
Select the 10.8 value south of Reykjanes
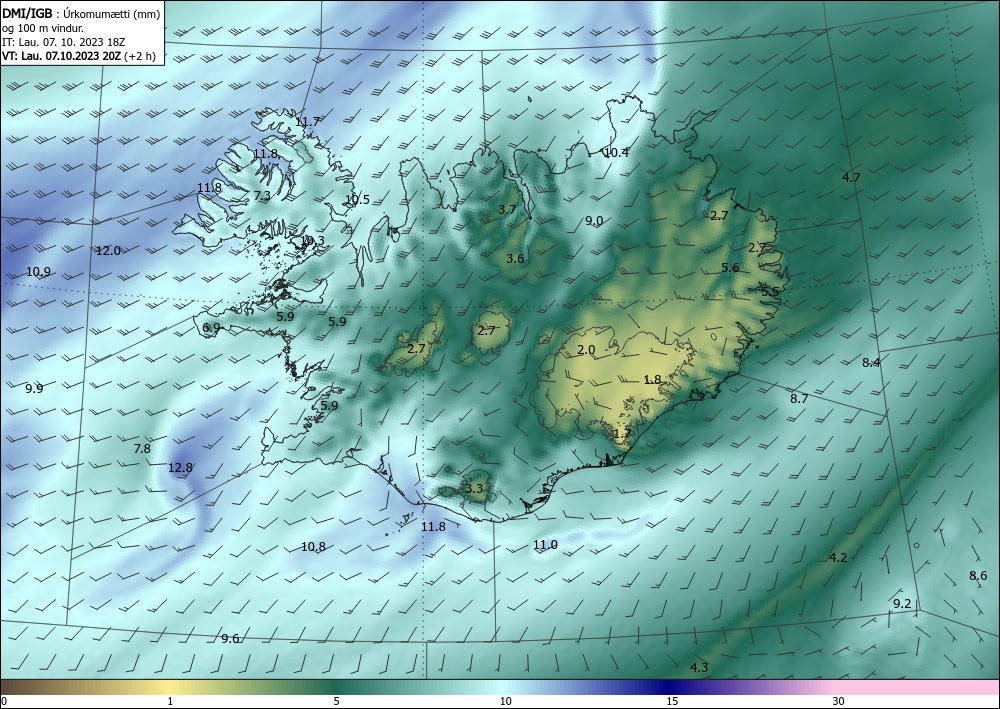[x=313, y=546]
